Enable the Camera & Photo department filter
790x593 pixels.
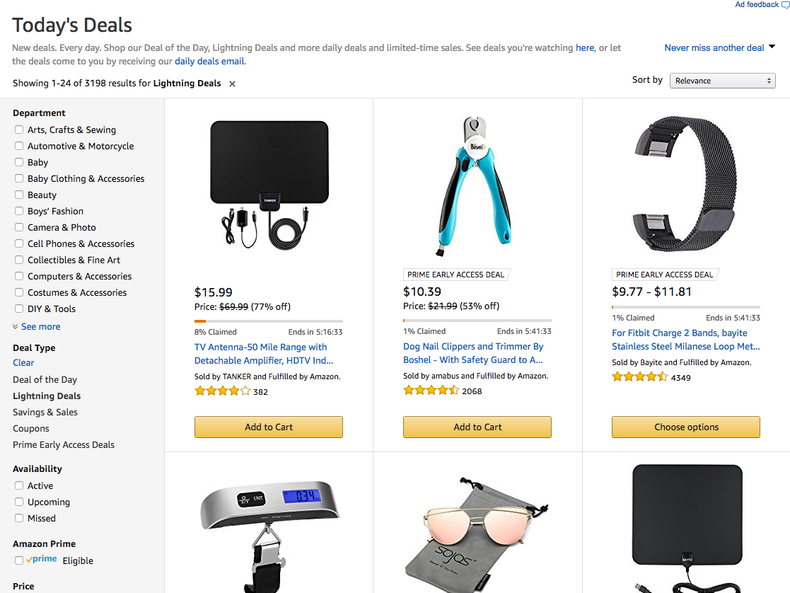[x=19, y=228]
